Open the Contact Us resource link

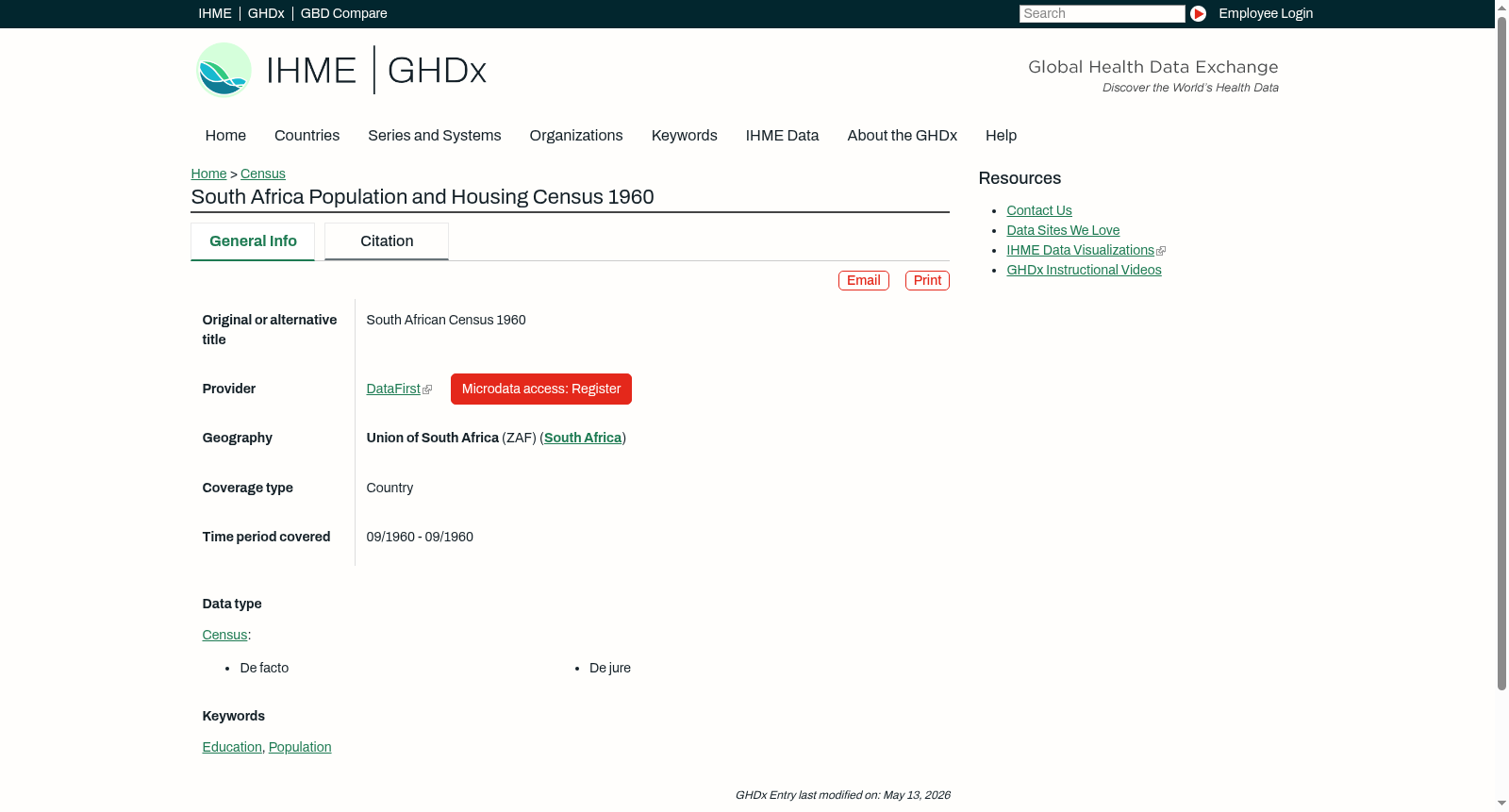1039,211
